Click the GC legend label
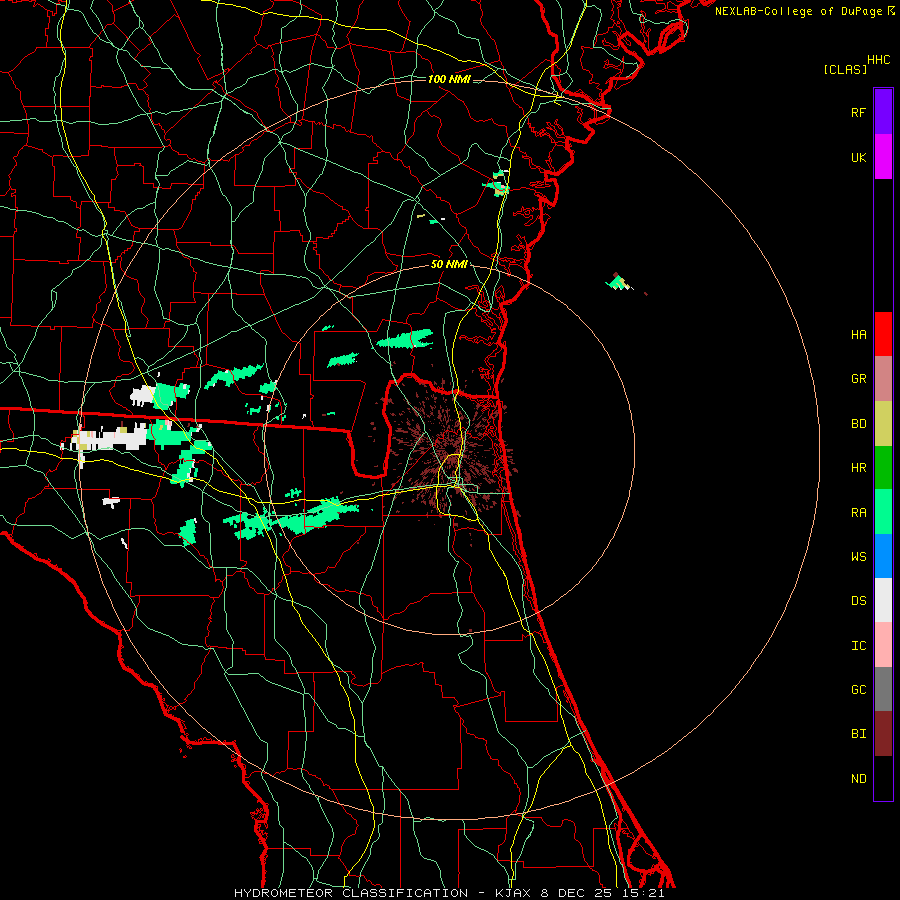 858,690
